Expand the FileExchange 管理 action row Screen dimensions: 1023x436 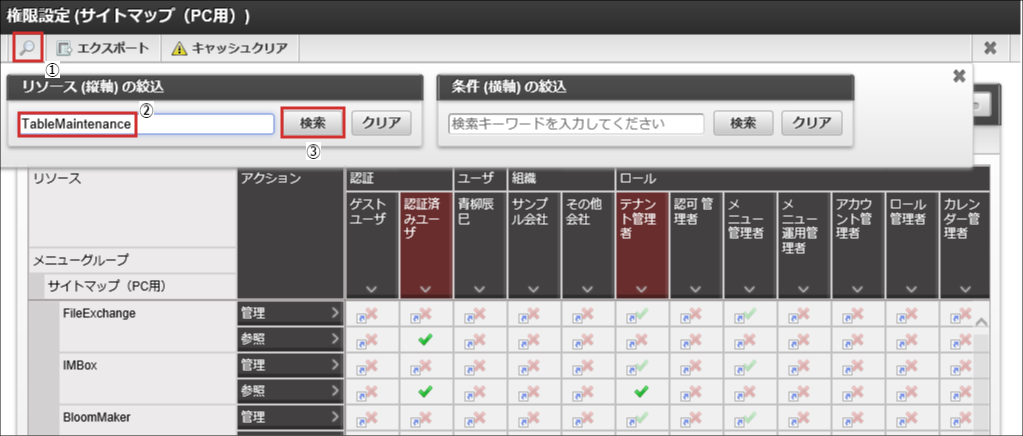[x=290, y=314]
